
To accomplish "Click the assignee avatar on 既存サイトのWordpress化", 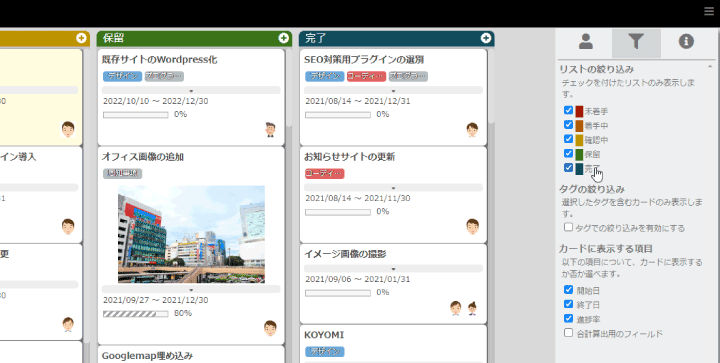I will (270, 130).
